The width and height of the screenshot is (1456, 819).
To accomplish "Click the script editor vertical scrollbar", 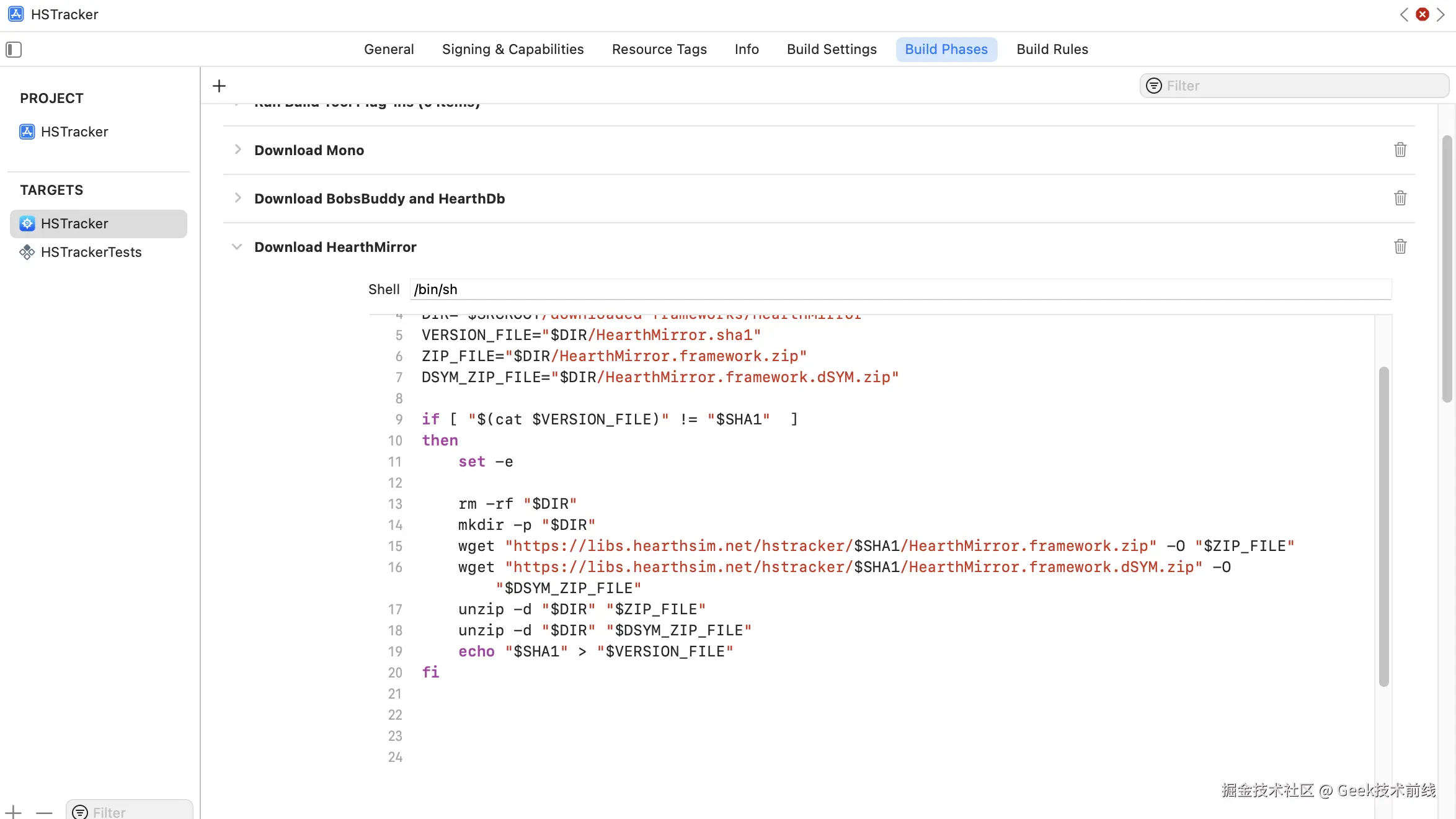I will click(x=1383, y=527).
